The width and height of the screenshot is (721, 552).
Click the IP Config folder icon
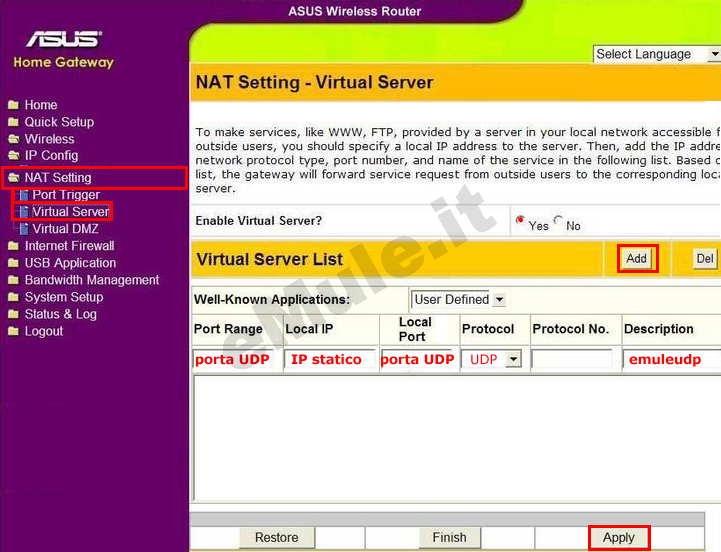click(14, 155)
